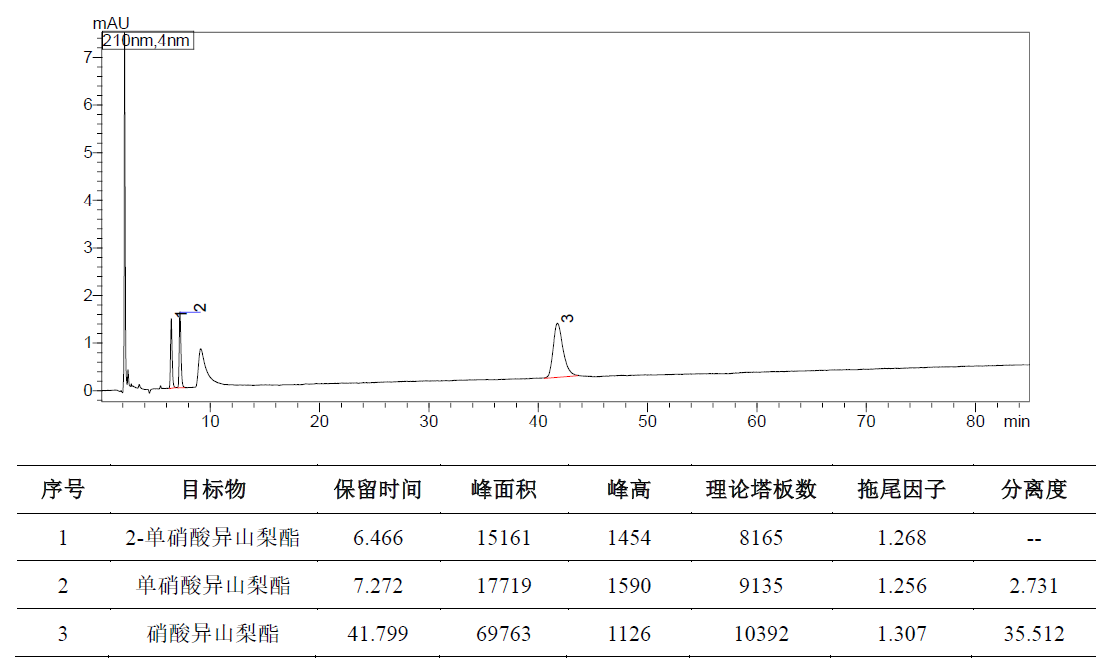Click the 目标物 column header
The width and height of the screenshot is (1110, 664).
click(x=213, y=489)
